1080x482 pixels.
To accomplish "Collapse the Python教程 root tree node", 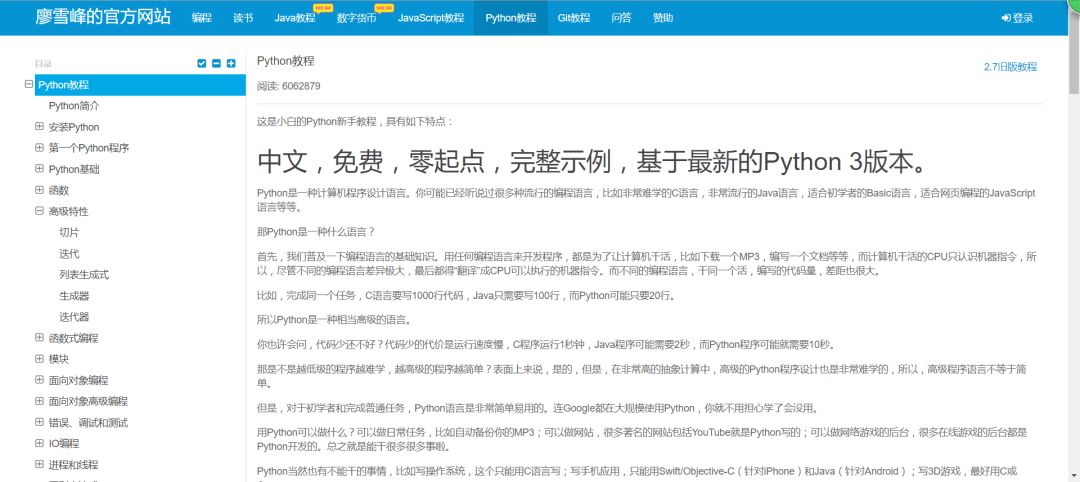I will pyautogui.click(x=28, y=85).
